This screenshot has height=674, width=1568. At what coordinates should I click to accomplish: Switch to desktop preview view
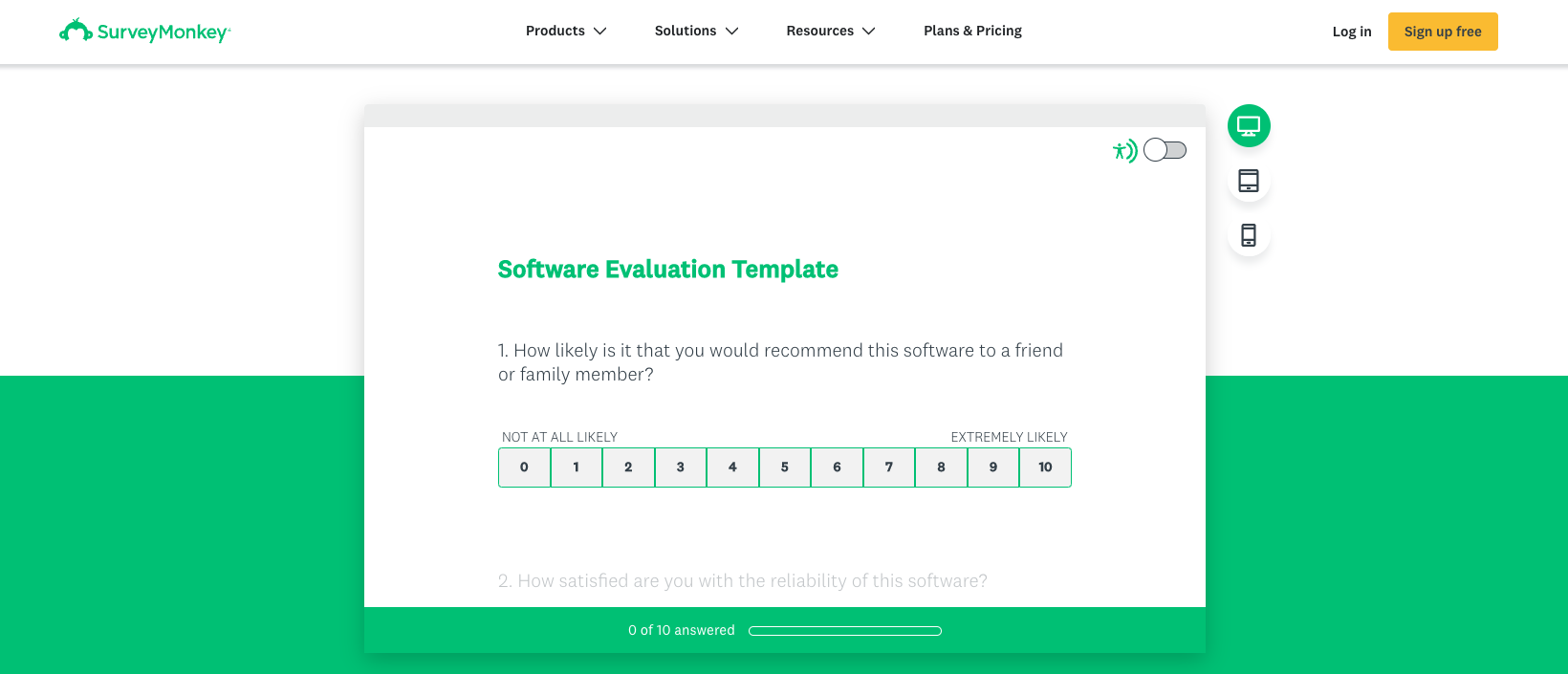coord(1249,126)
